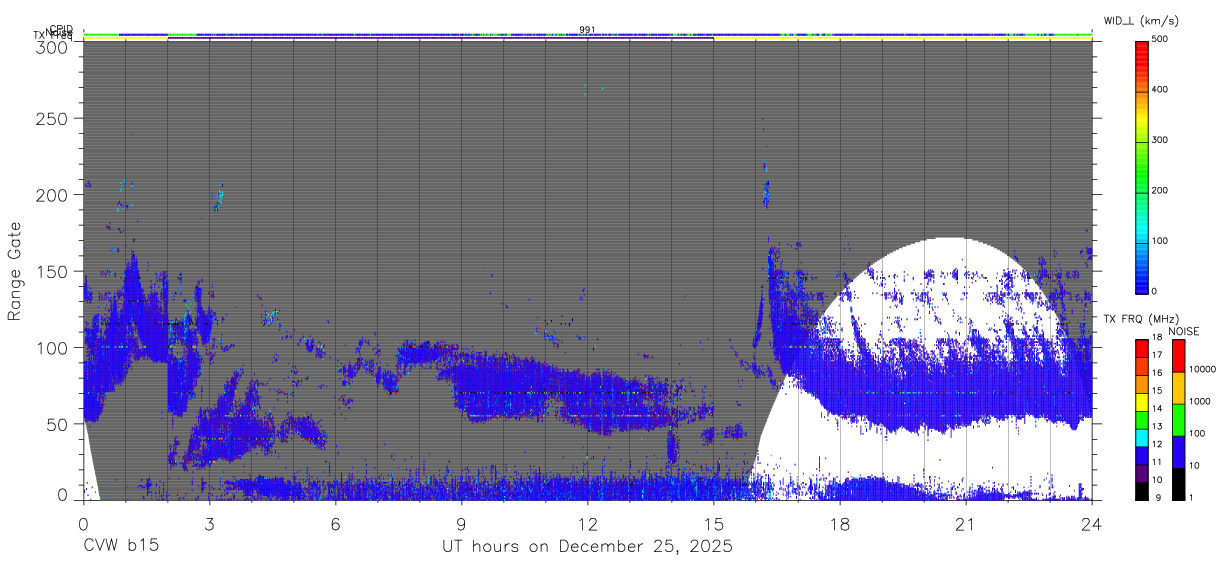Click the blue segment of the NOISE bar
1228x567 pixels.
pyautogui.click(x=1178, y=451)
